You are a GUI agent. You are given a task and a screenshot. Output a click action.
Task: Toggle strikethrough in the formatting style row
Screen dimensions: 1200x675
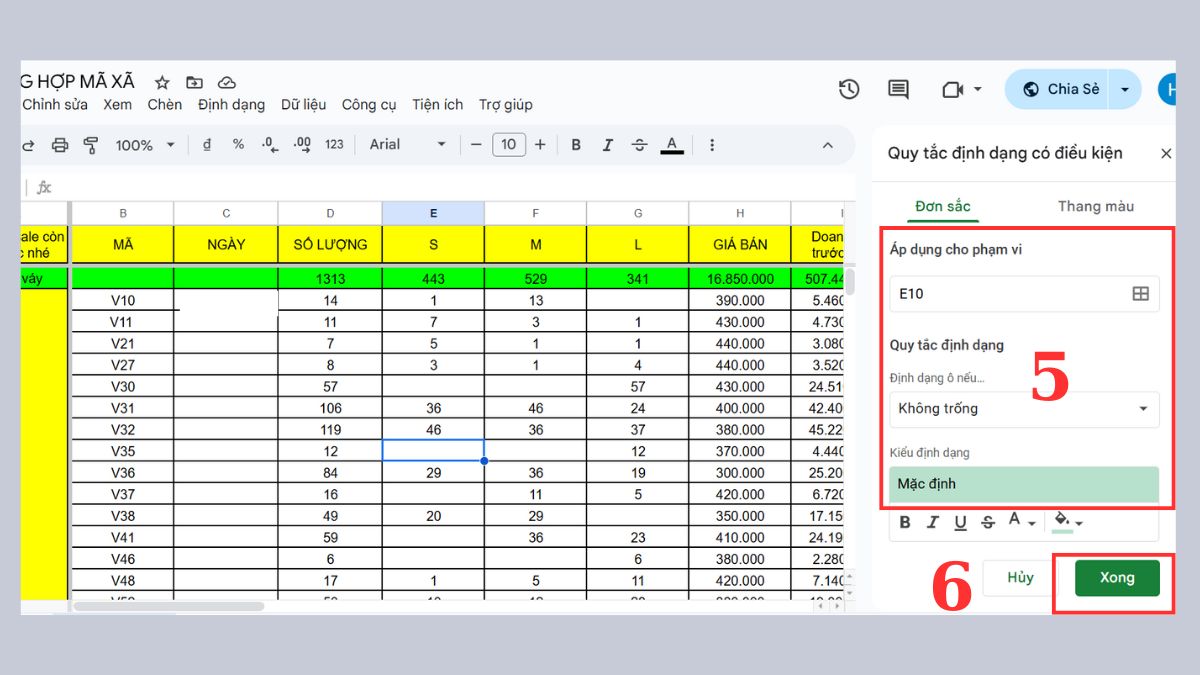click(x=988, y=522)
